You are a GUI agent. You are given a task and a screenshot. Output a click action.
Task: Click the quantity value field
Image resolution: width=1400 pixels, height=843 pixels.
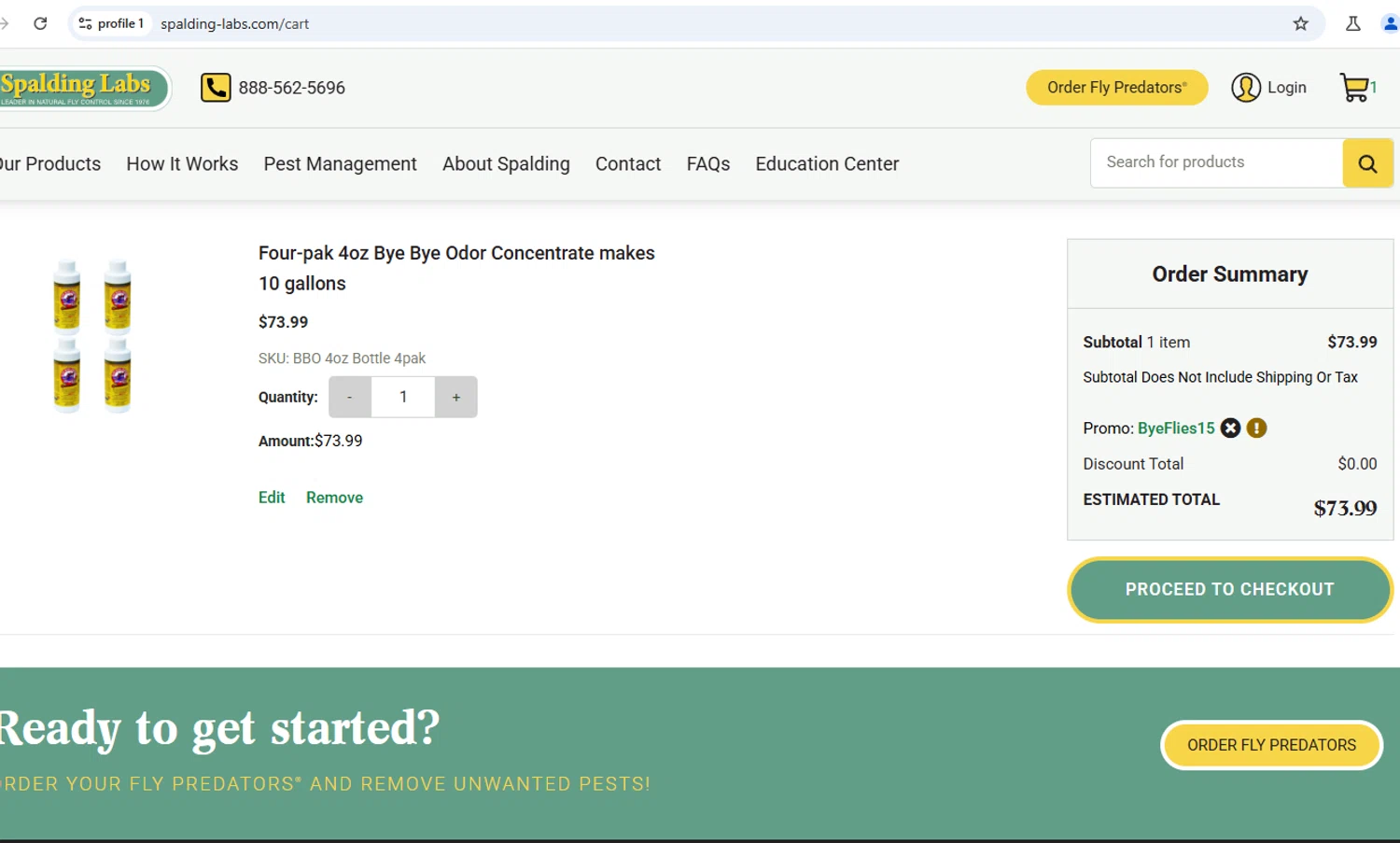point(403,397)
